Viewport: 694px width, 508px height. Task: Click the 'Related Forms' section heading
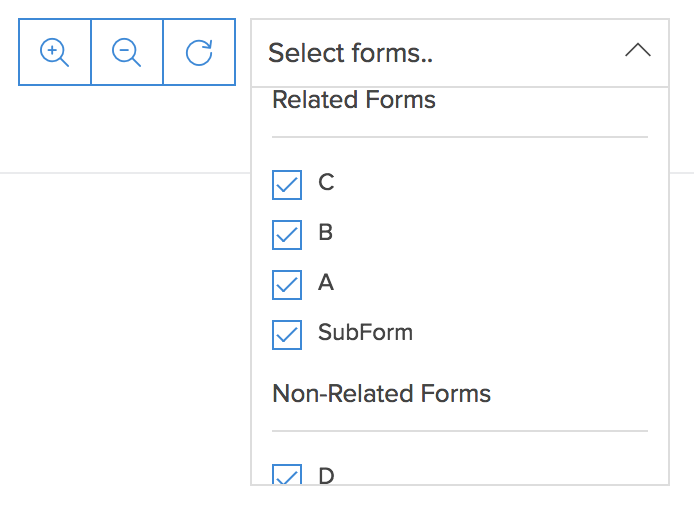[354, 100]
